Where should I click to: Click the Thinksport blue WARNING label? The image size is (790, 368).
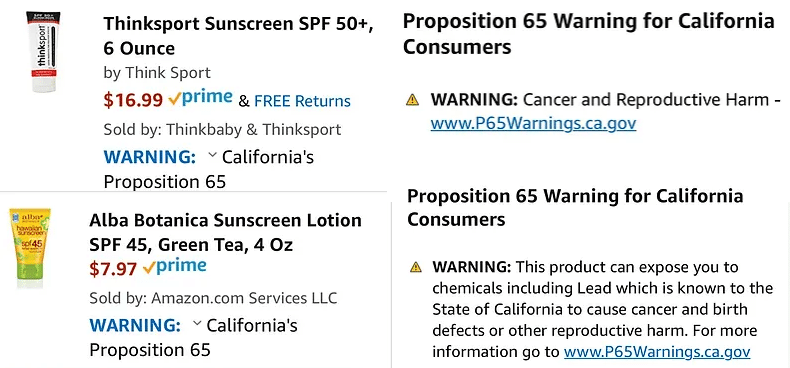click(x=150, y=157)
